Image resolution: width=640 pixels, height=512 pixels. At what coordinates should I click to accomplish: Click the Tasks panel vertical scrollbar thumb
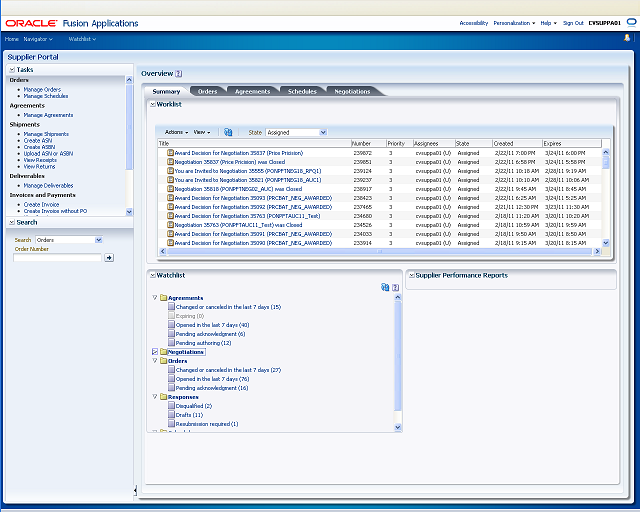tap(129, 127)
